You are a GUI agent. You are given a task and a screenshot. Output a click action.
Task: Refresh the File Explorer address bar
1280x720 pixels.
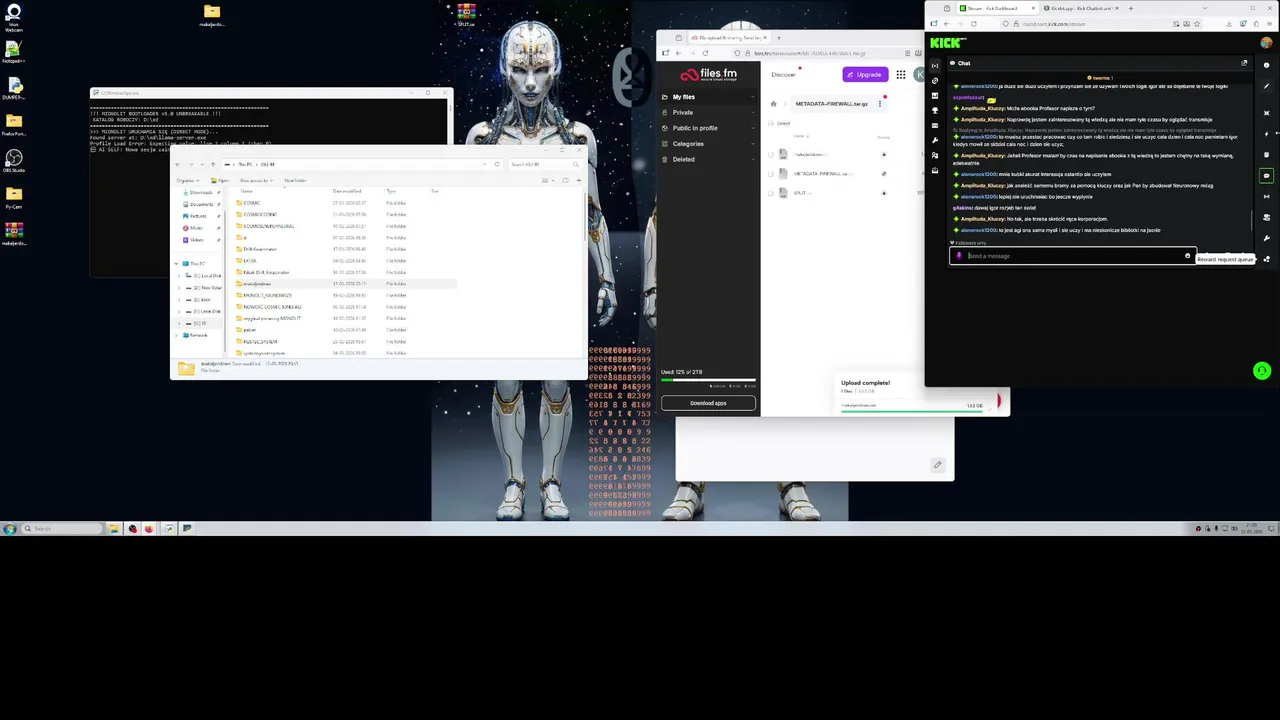(x=497, y=164)
